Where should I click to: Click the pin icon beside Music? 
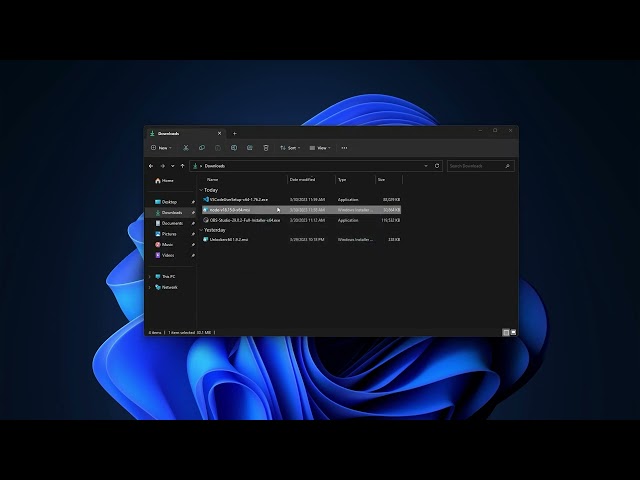click(193, 244)
